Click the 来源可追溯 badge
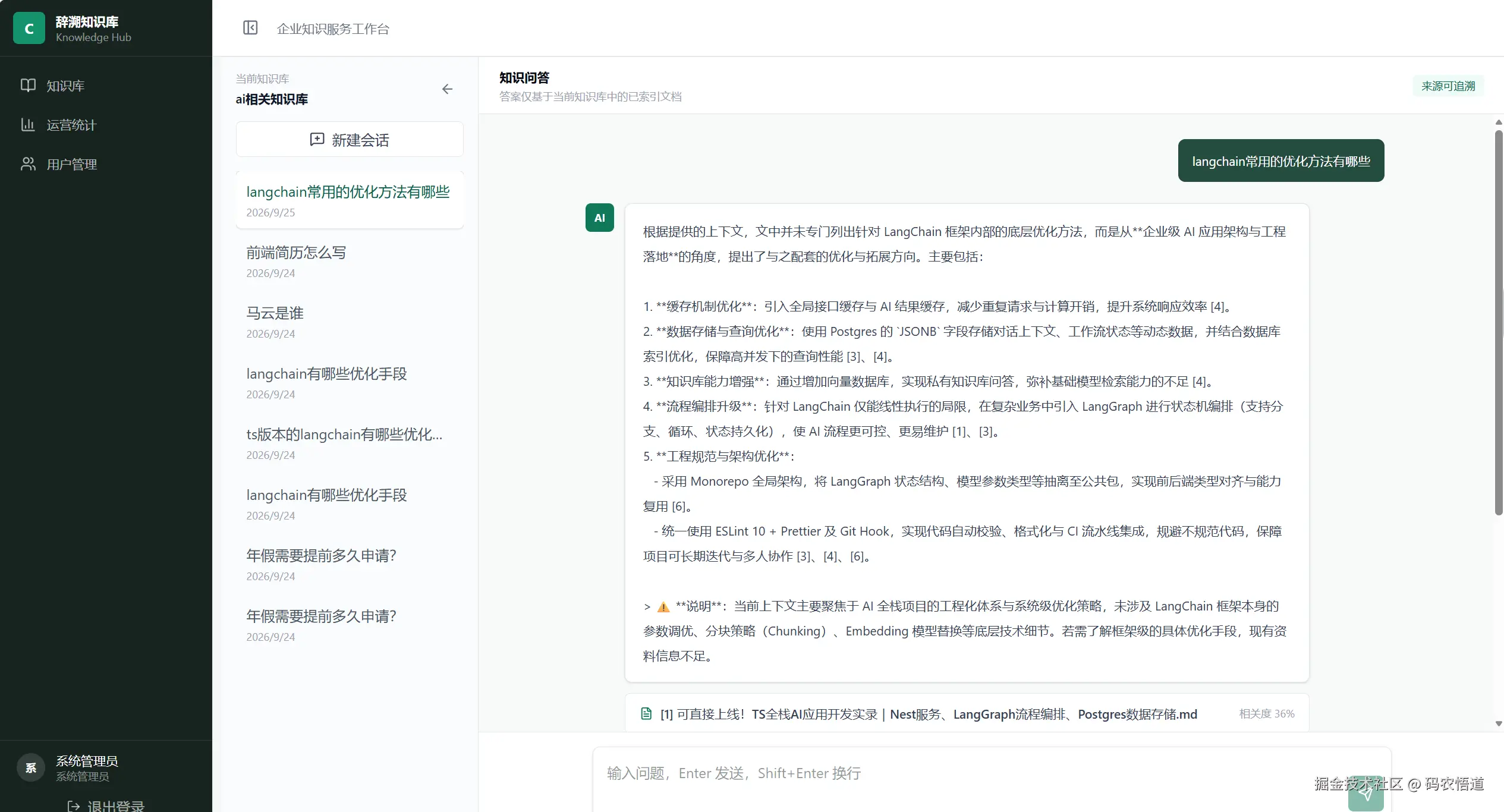This screenshot has height=812, width=1504. (1448, 86)
